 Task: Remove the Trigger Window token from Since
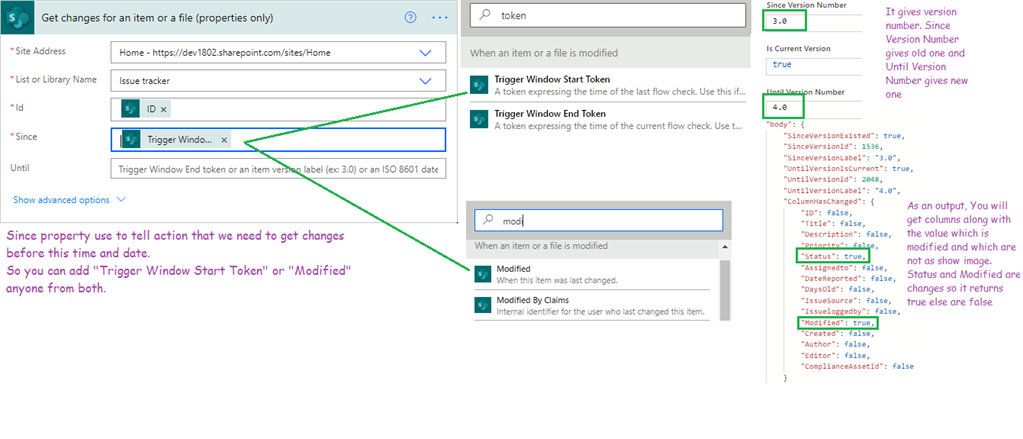[224, 140]
